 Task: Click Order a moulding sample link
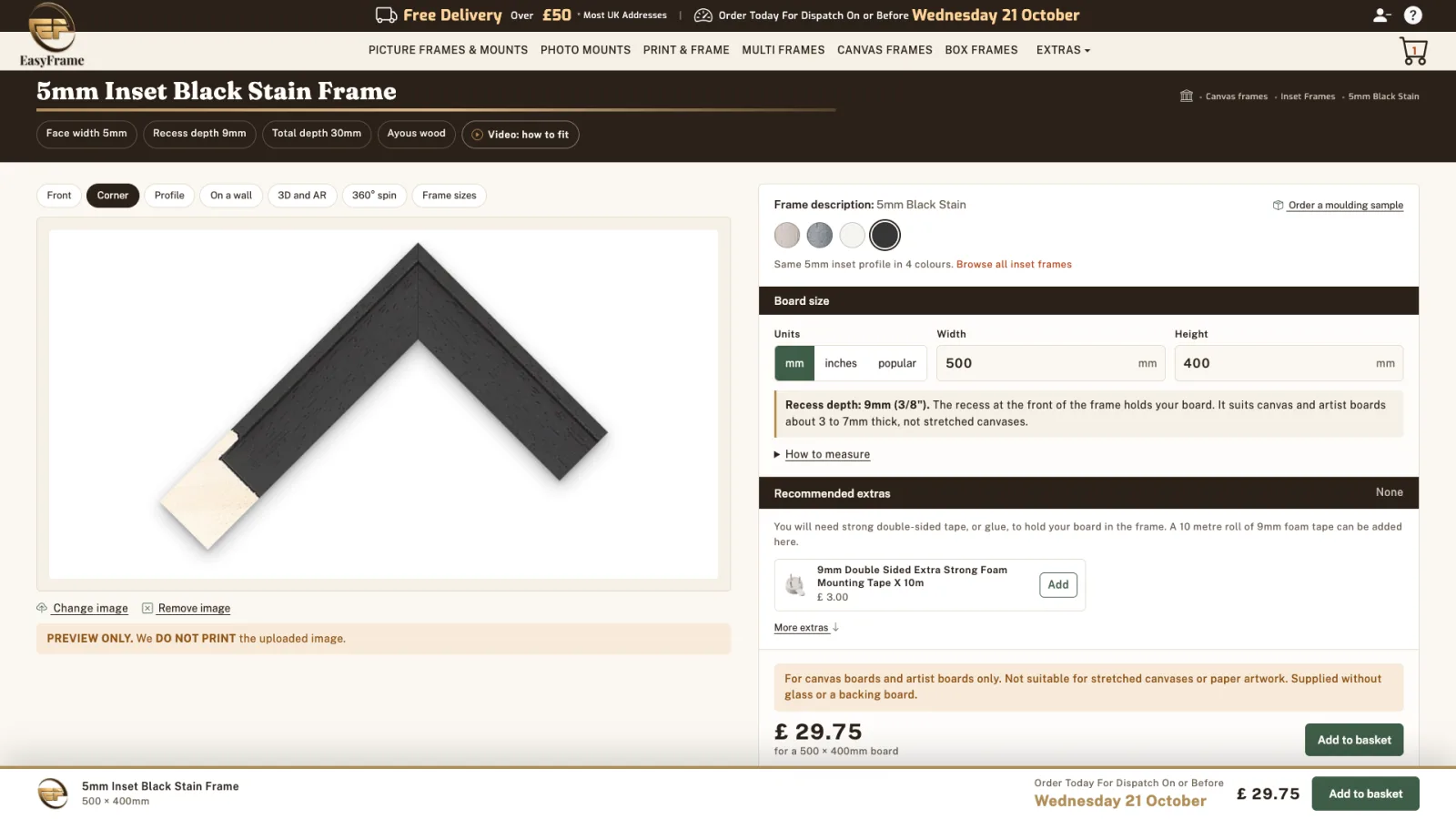(x=1345, y=206)
